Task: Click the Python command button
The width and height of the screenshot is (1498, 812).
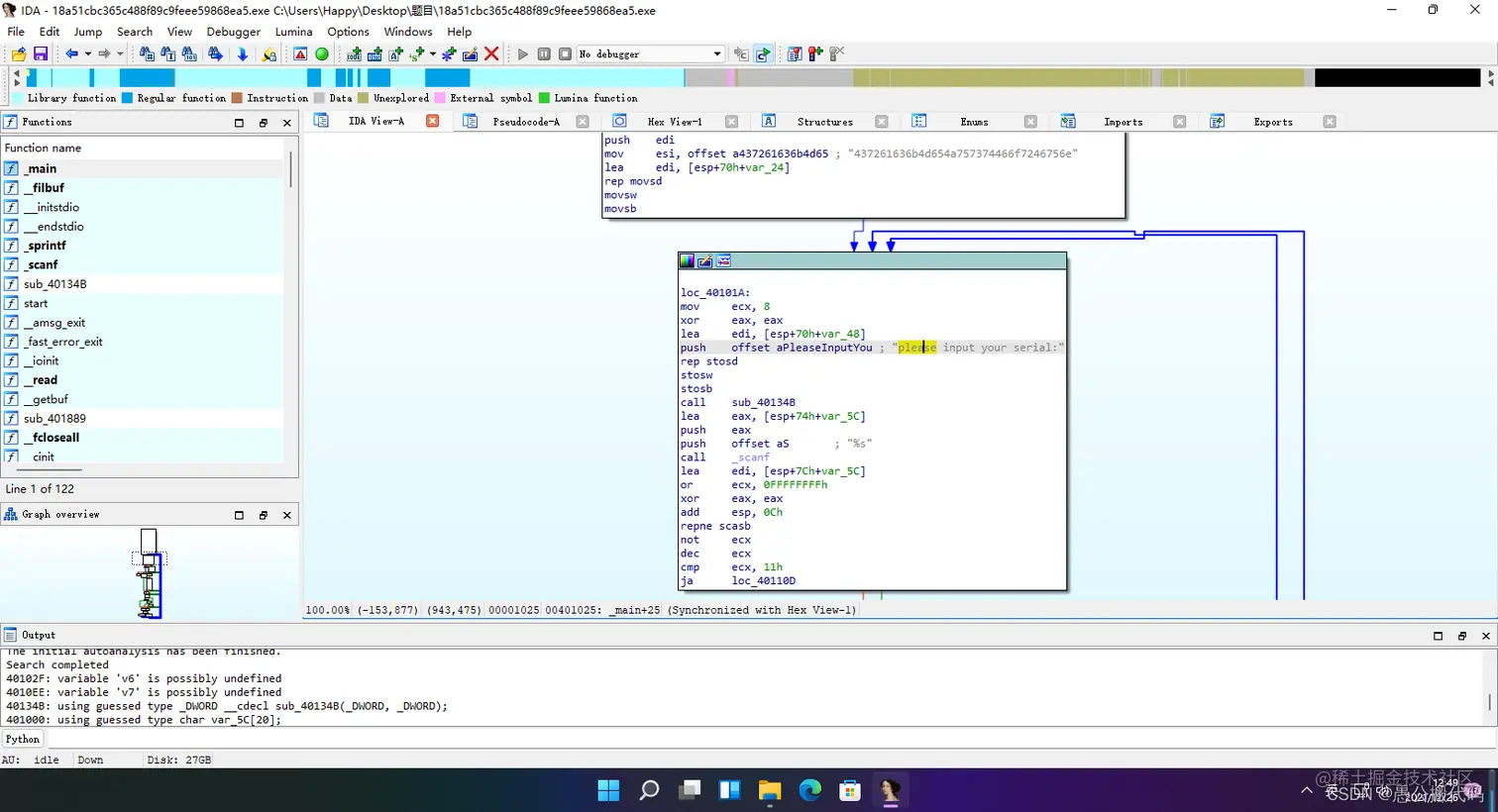Action: [23, 740]
